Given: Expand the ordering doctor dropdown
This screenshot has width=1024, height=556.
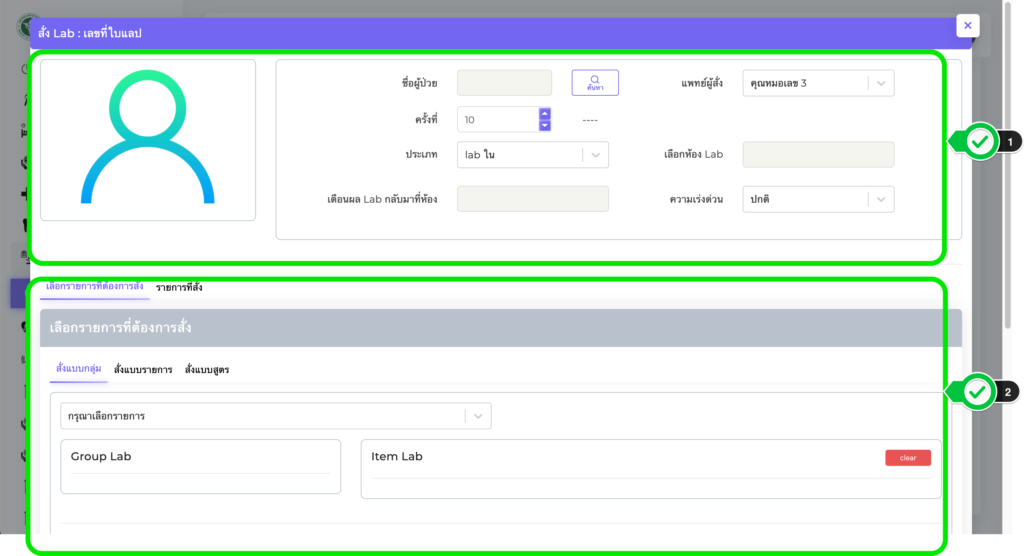Looking at the screenshot, I should coord(880,83).
